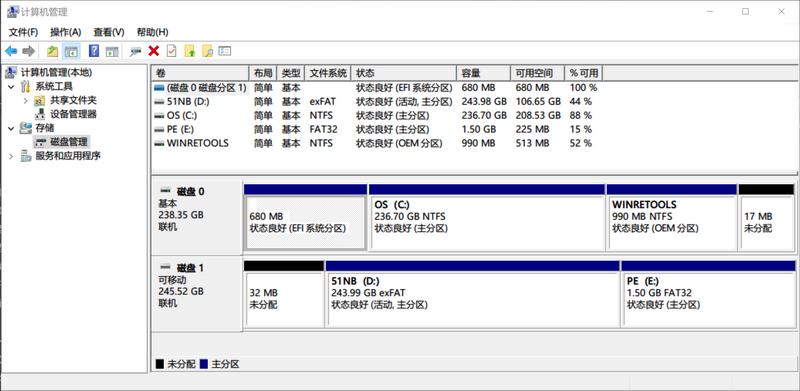
Task: Click the drive icon beside 51NB (D:) row
Action: pyautogui.click(x=159, y=102)
